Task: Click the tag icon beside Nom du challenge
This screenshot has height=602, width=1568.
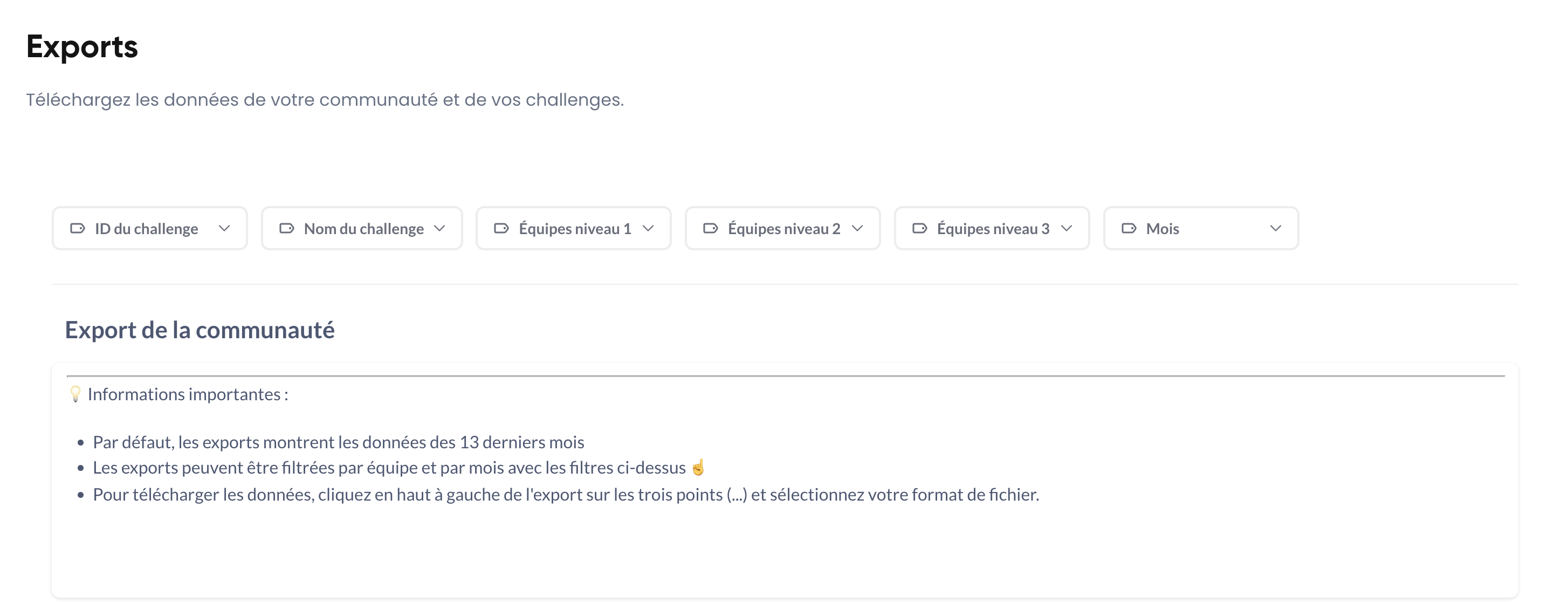Action: [x=286, y=229]
